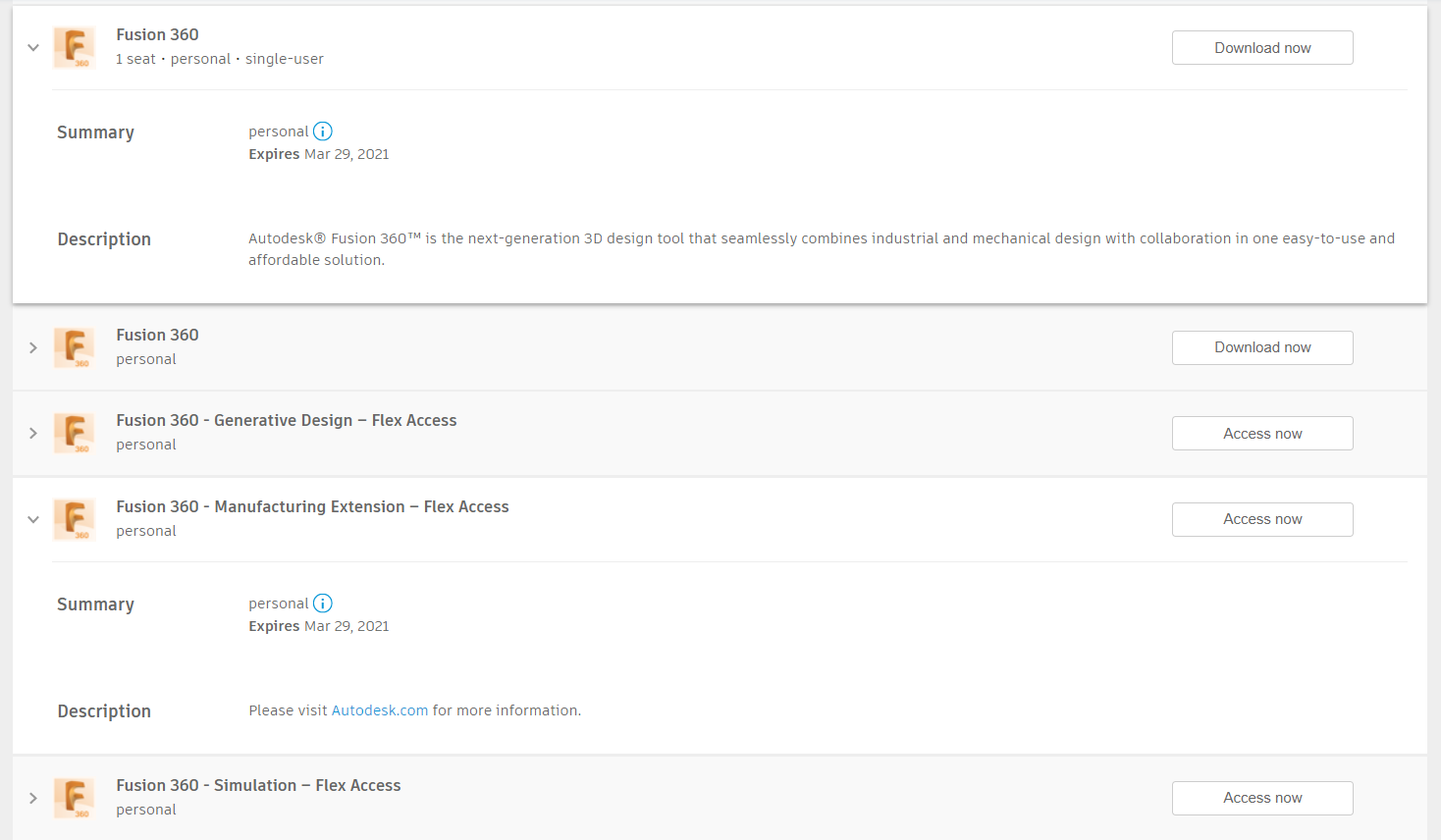1441x840 pixels.
Task: Open the info icon in the single-user Fusion 360 summary
Action: click(323, 131)
